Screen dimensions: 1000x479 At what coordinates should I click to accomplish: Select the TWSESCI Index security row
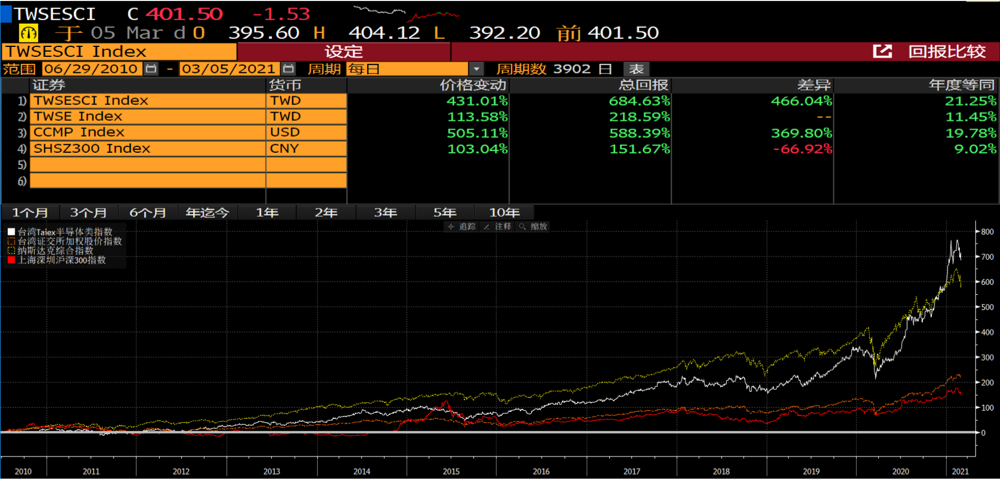148,101
